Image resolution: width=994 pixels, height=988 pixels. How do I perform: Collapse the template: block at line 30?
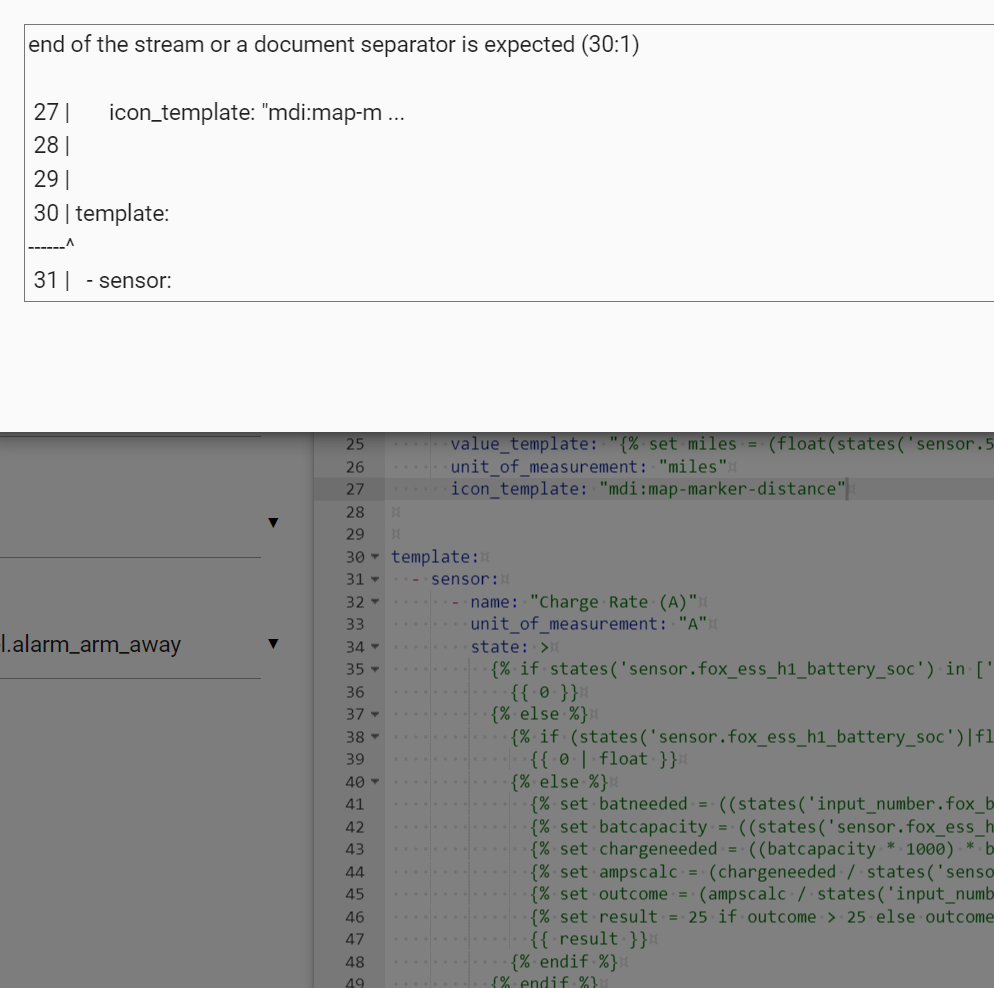click(376, 557)
